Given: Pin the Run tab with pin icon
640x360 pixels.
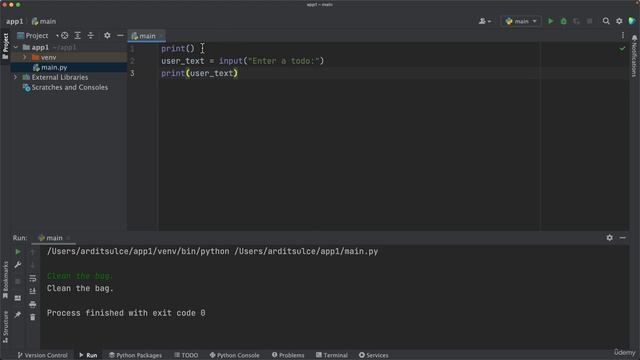Looking at the screenshot, I should coord(18,314).
